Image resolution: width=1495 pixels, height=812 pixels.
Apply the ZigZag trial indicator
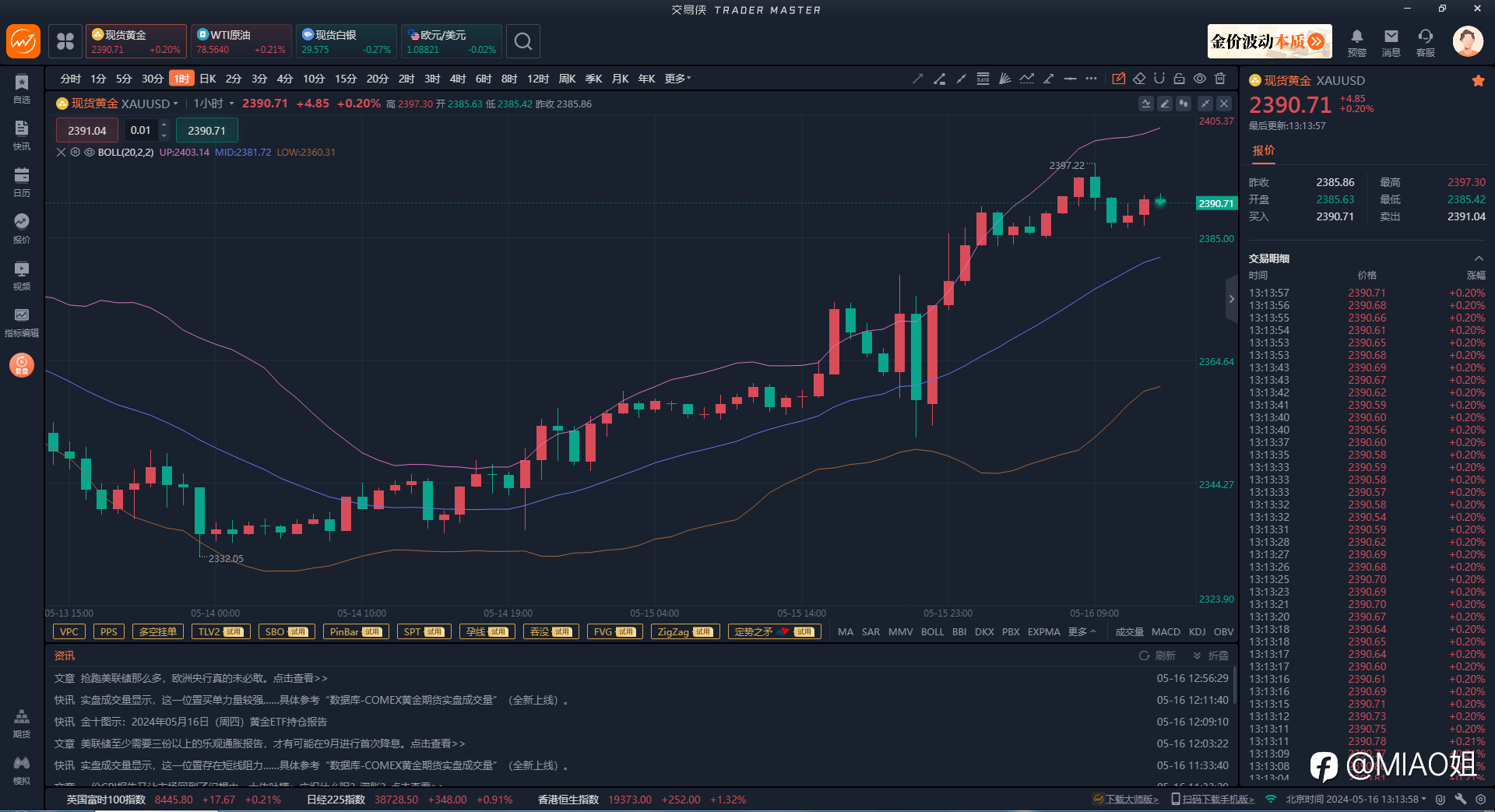685,632
